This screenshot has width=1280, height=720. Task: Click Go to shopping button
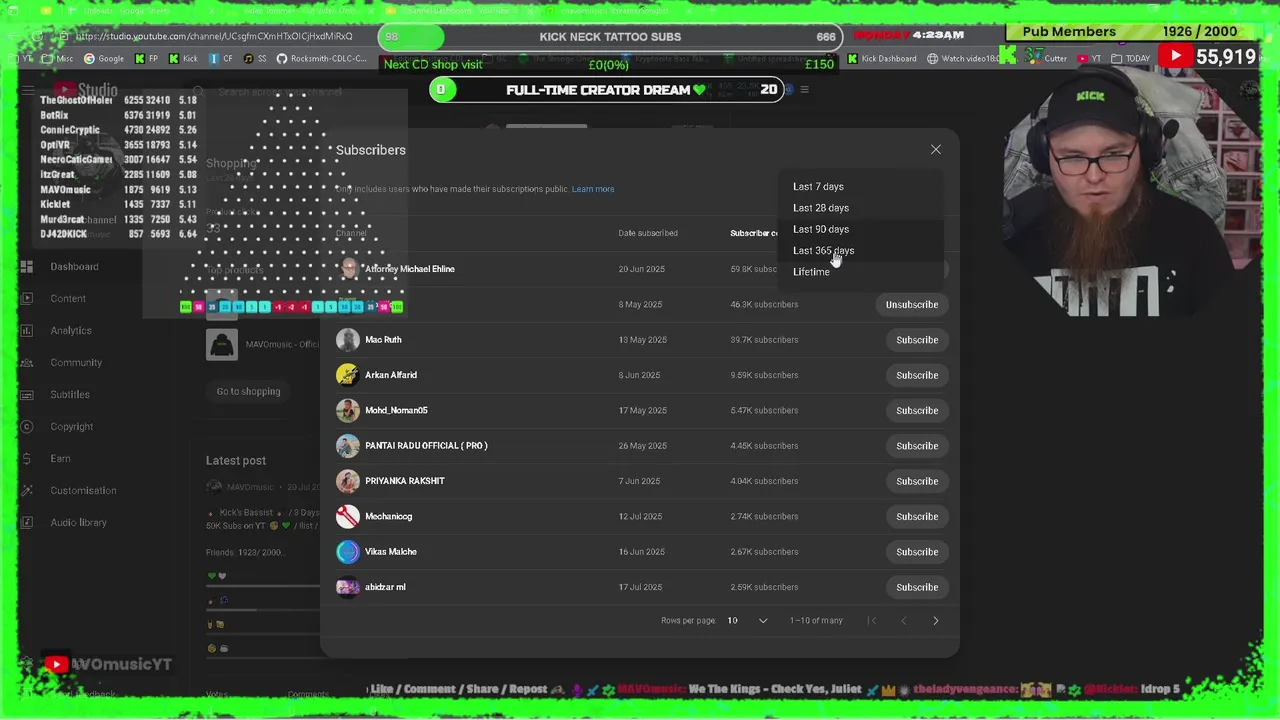tap(248, 392)
